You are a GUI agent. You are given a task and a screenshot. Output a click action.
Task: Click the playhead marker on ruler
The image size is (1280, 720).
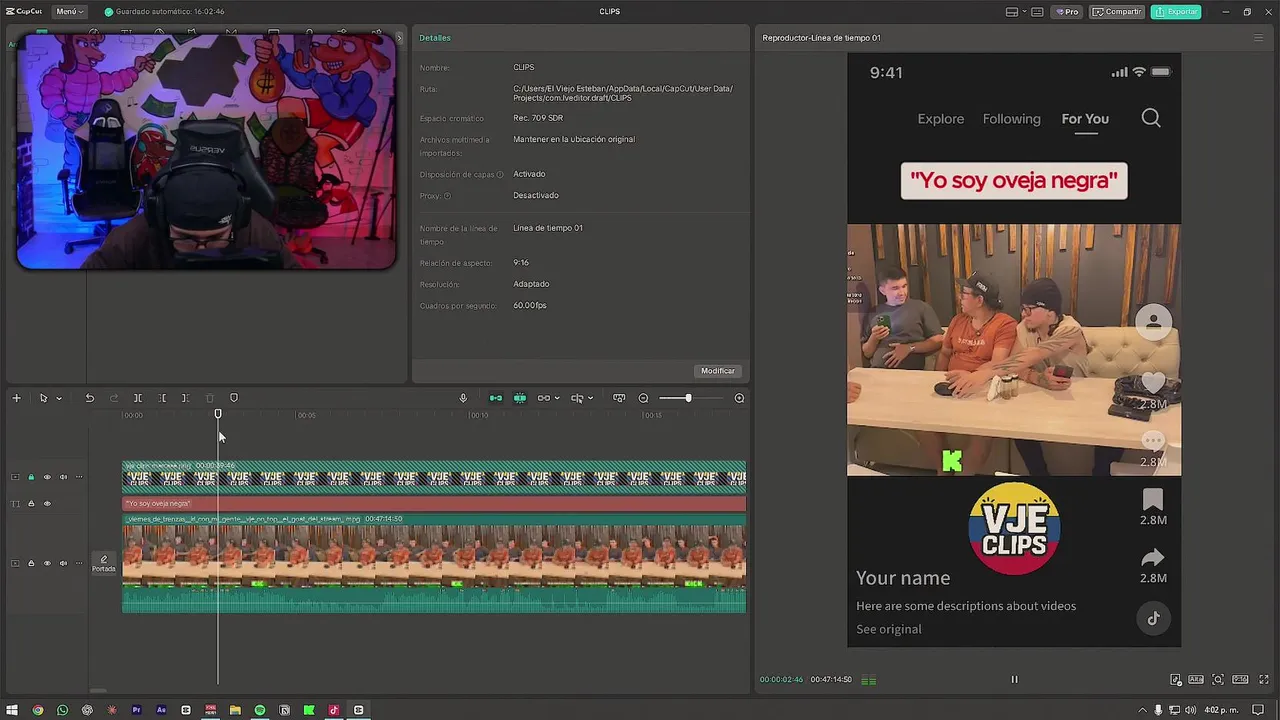(218, 413)
